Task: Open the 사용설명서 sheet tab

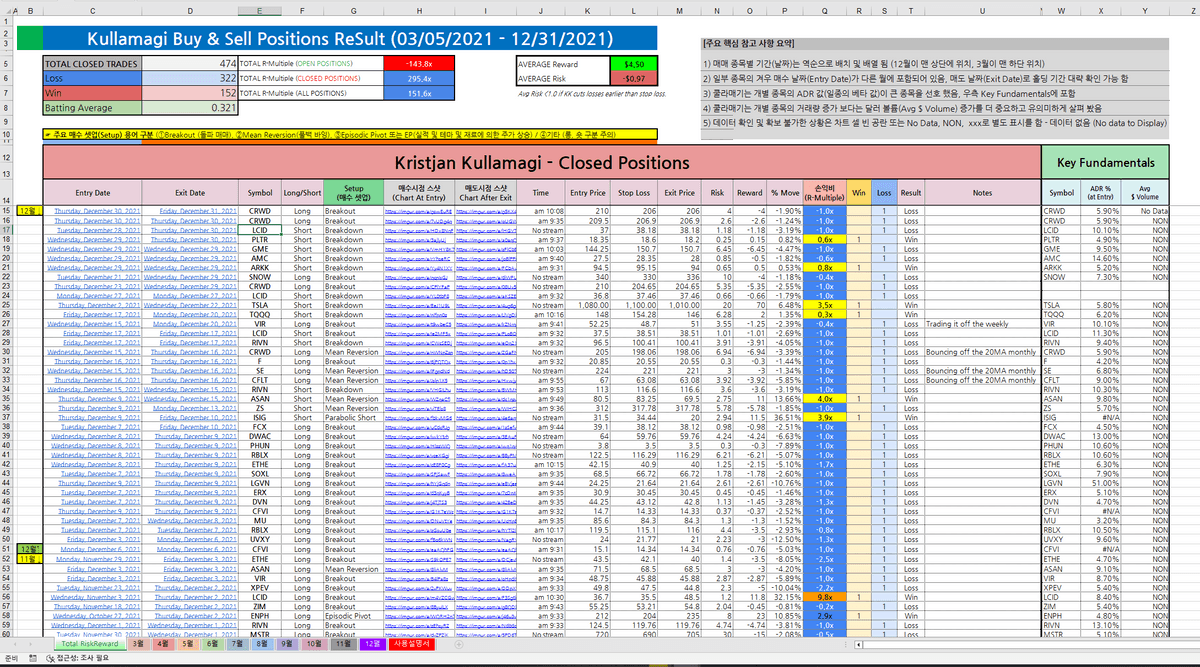Action: pos(412,644)
